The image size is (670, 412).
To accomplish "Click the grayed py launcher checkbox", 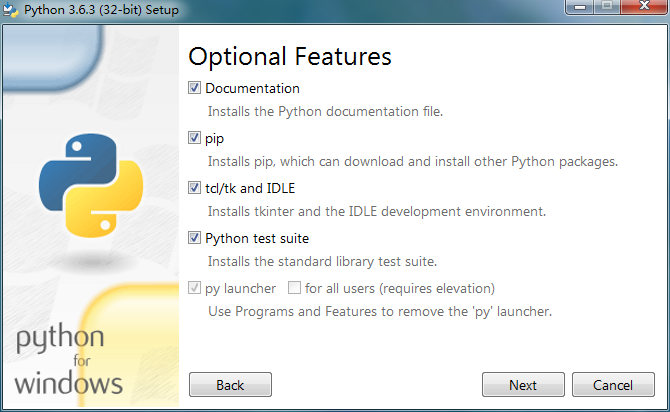I will tap(194, 288).
